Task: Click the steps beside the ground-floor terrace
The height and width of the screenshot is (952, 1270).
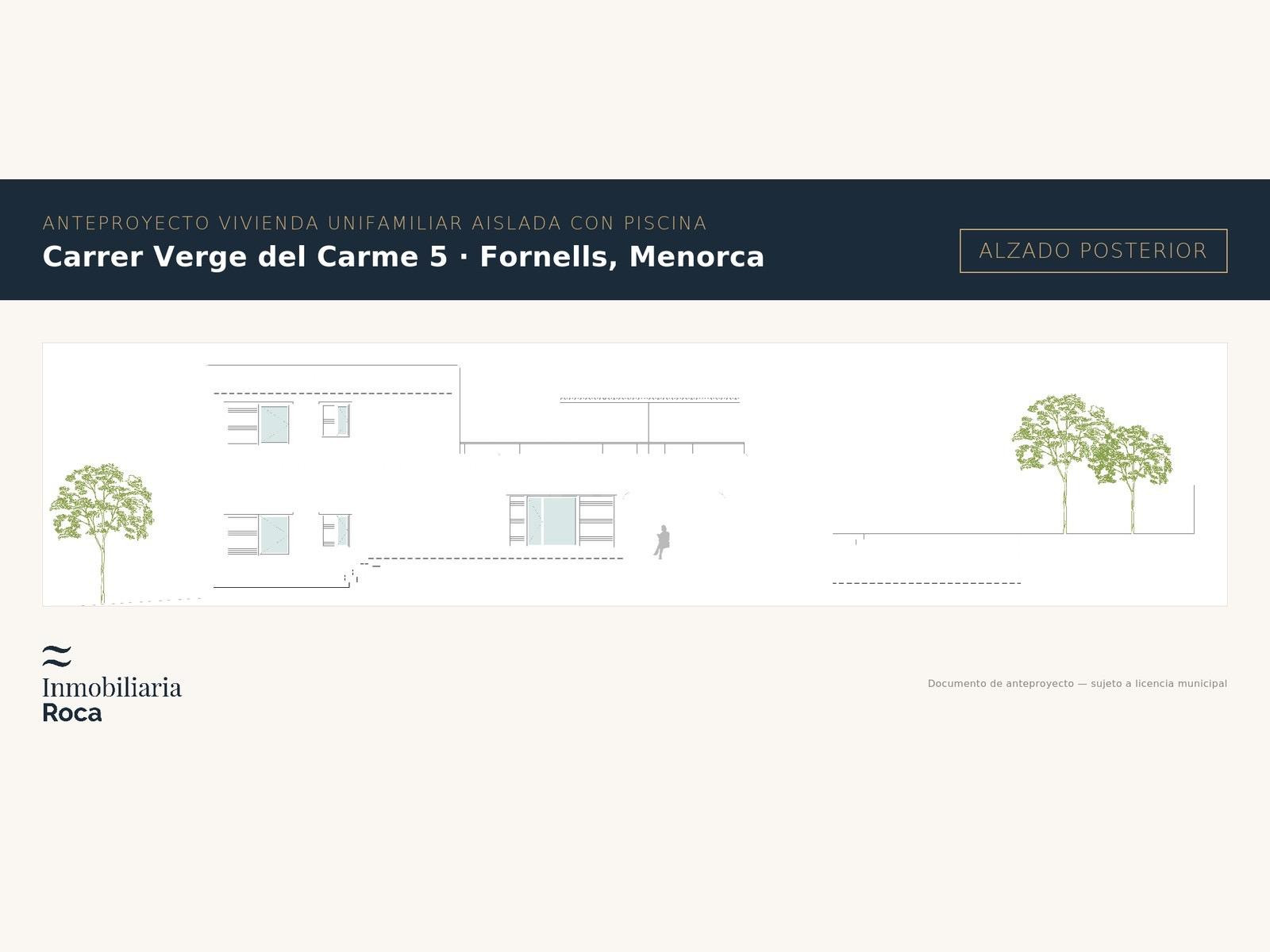Action: tap(361, 573)
